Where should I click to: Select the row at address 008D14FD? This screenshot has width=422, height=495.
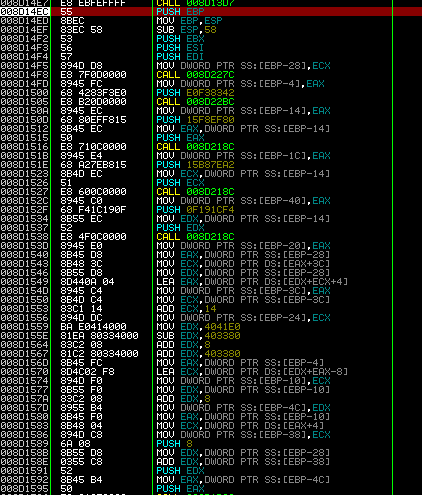[x=211, y=84]
